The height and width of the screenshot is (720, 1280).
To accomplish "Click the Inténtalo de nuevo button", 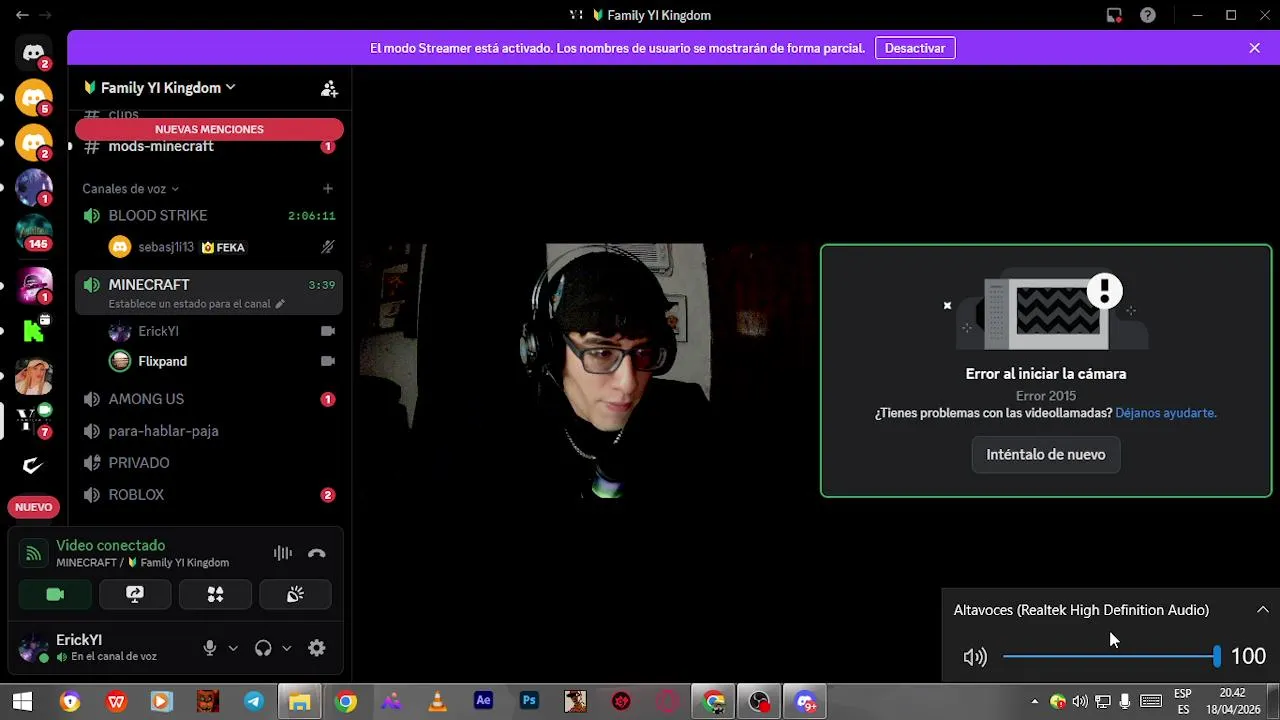I will (1046, 455).
